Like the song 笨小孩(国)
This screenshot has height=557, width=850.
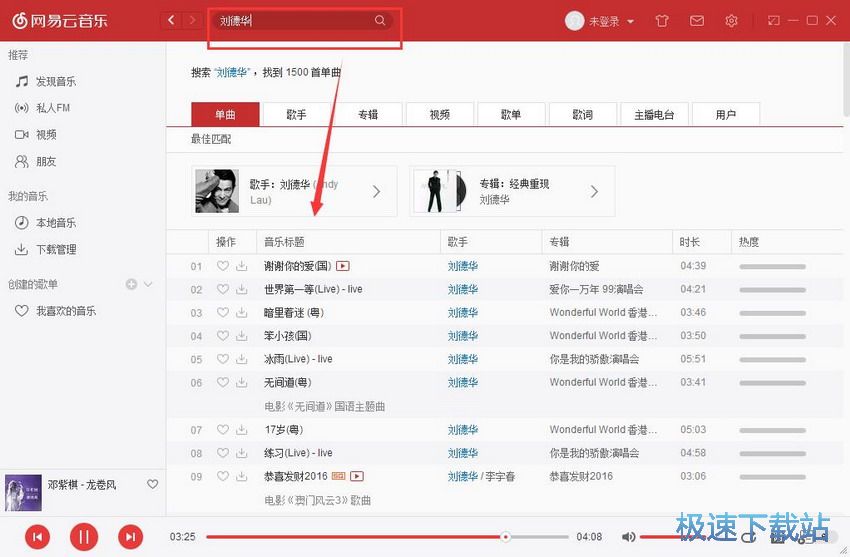223,336
